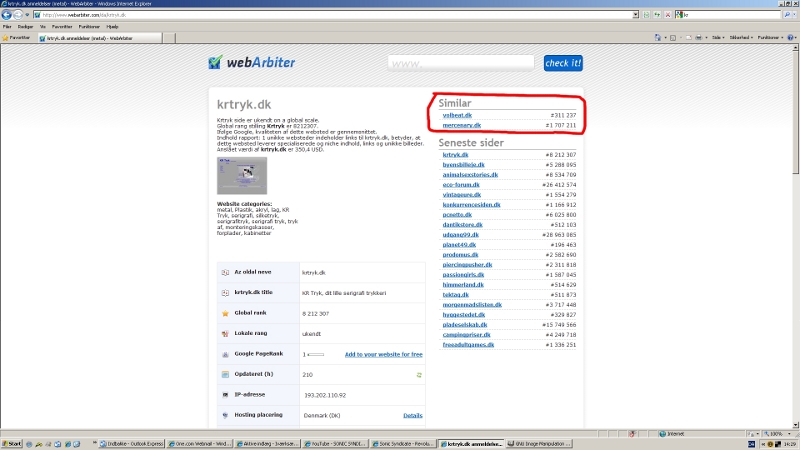800x450 pixels.
Task: Click the green refresh icon beside Opdateret value
Action: point(419,374)
